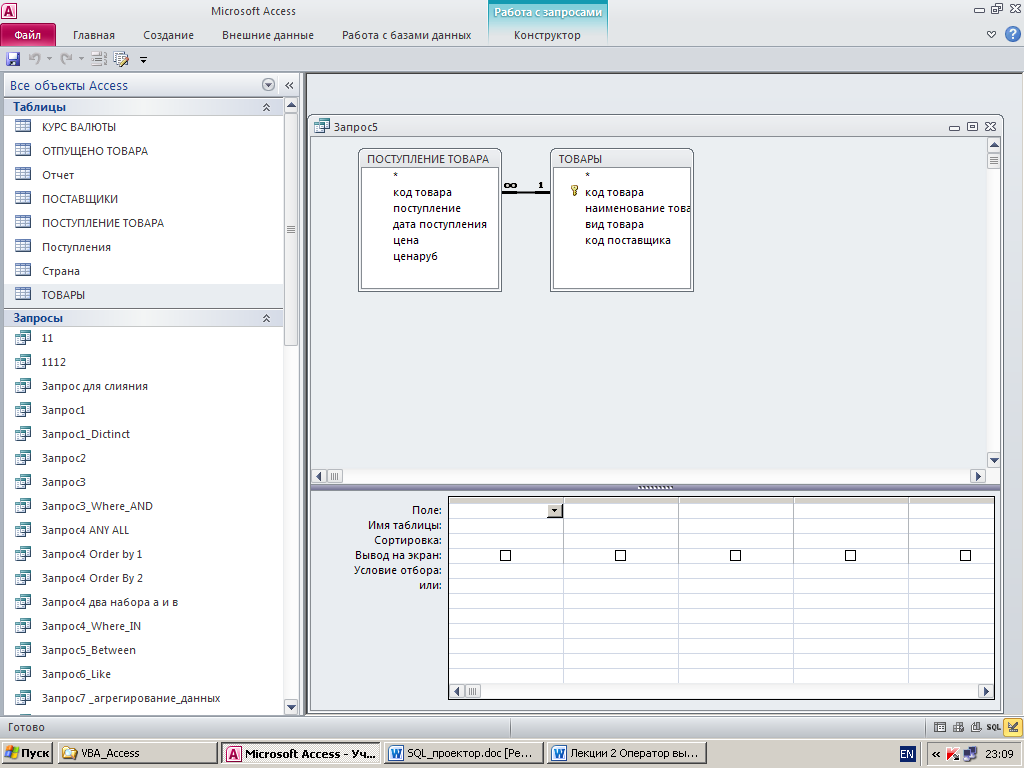Open the Конструктор ribbon tab
The width and height of the screenshot is (1024, 768).
coord(547,35)
